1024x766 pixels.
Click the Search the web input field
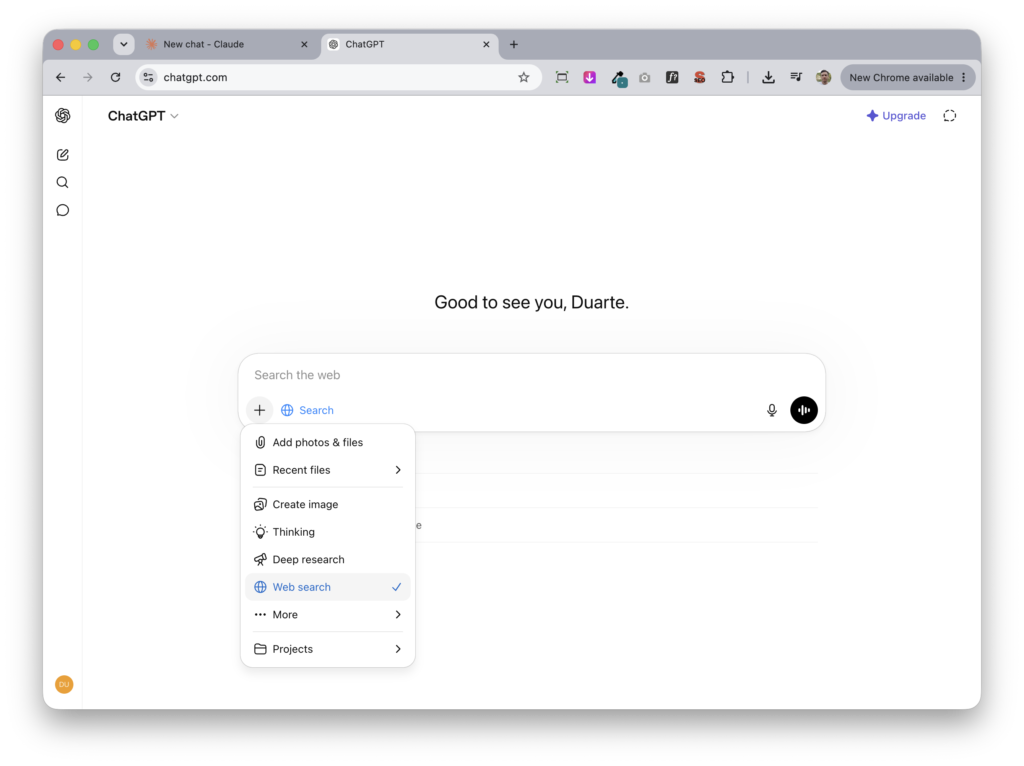532,375
